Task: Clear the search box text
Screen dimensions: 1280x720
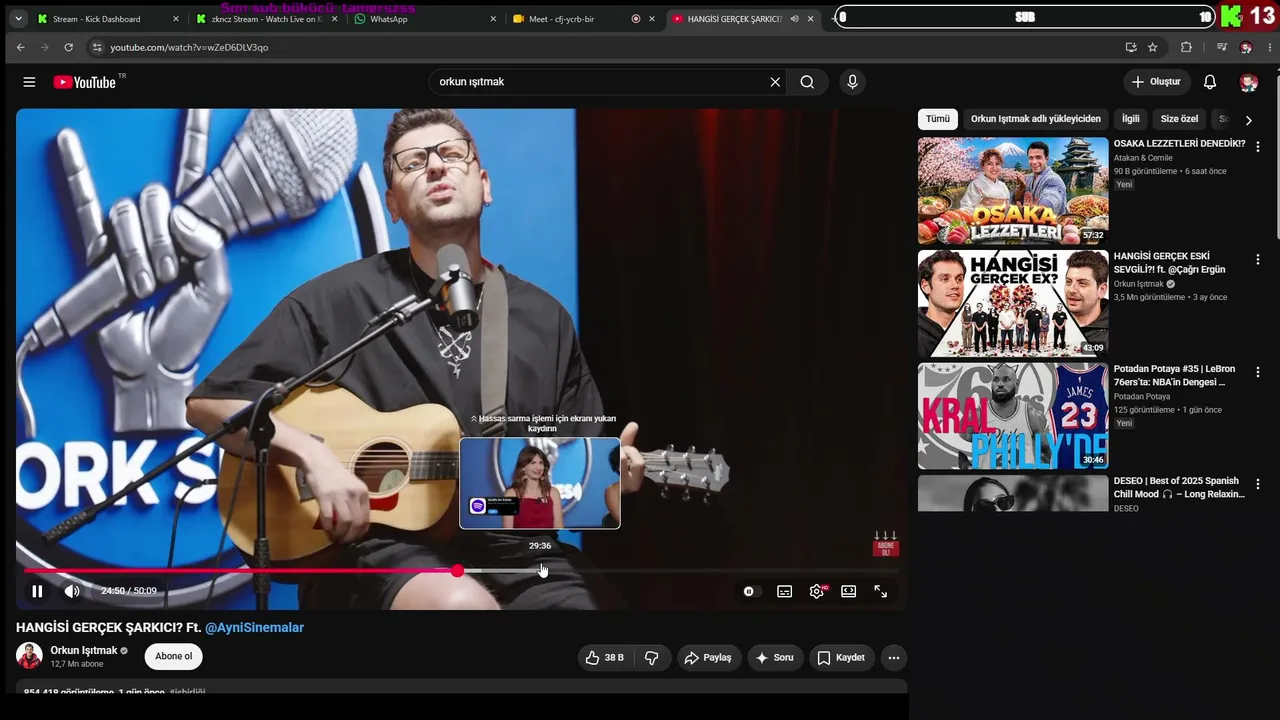Action: tap(775, 82)
